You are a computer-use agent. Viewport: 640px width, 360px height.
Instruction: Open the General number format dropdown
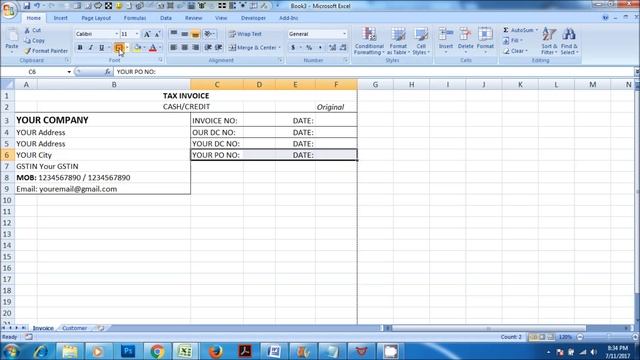point(344,34)
